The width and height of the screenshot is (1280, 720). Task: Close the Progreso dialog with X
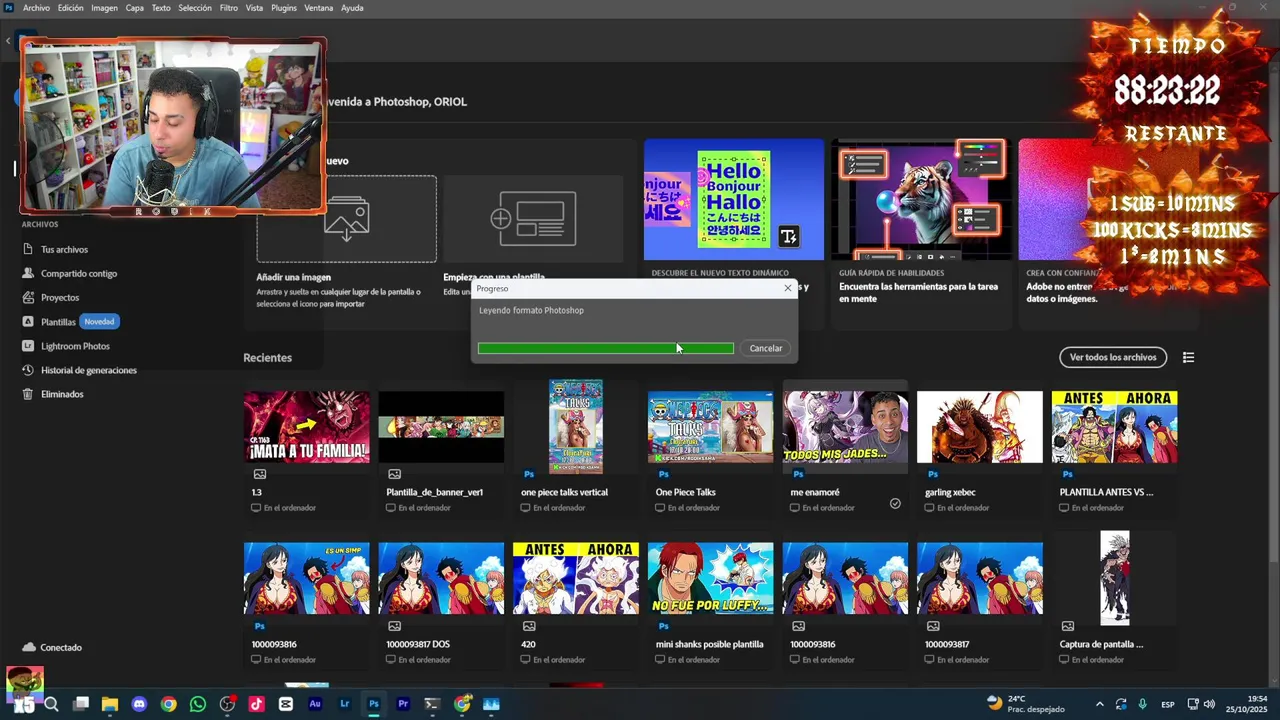[788, 288]
